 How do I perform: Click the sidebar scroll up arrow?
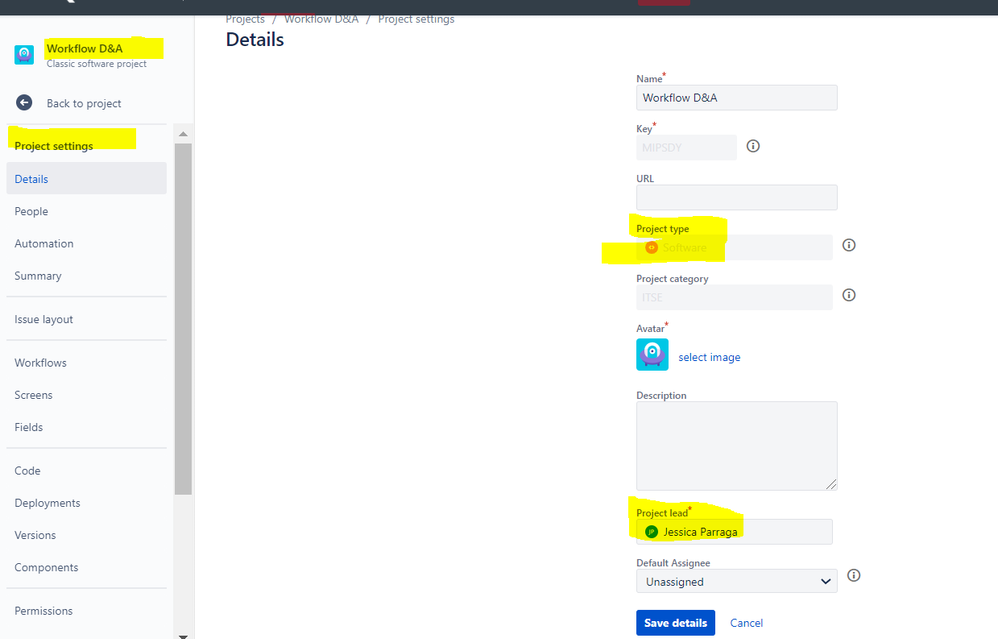tap(183, 134)
